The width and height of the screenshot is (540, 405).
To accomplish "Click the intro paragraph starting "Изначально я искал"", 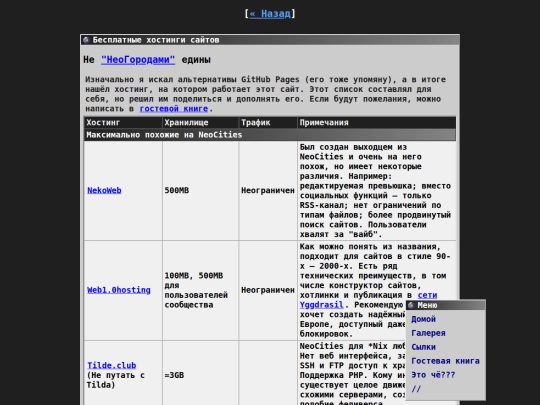I will [x=266, y=94].
